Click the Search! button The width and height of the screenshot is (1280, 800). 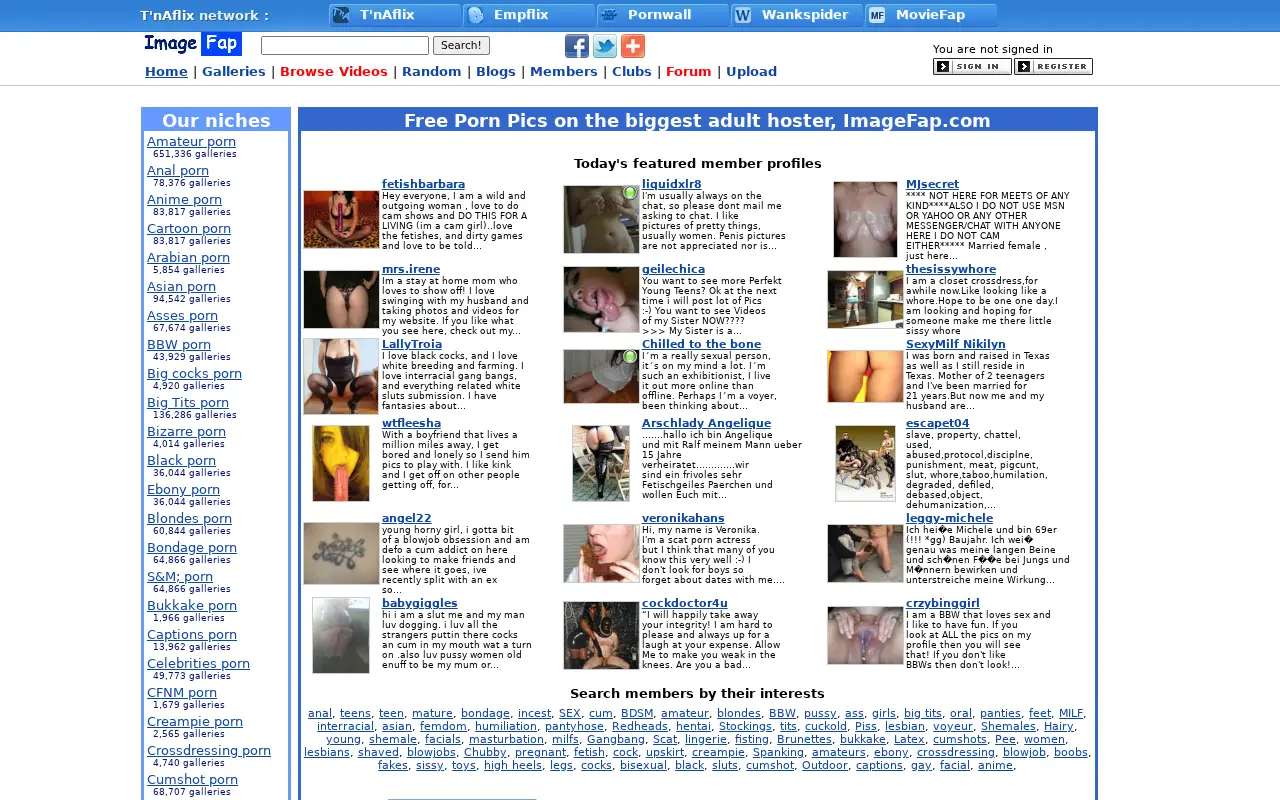tap(461, 46)
